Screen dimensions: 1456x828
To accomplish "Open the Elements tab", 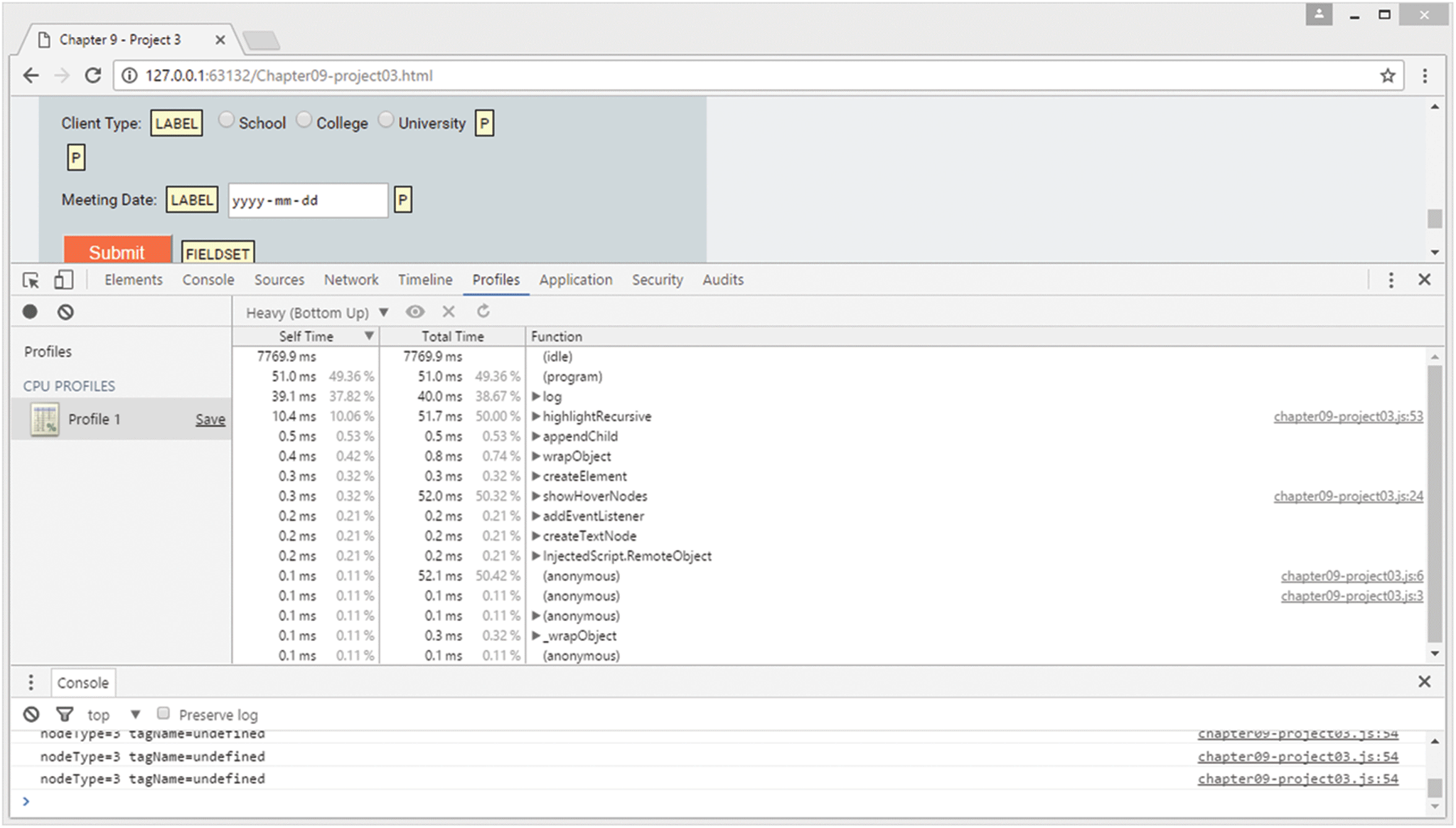I will pos(134,280).
